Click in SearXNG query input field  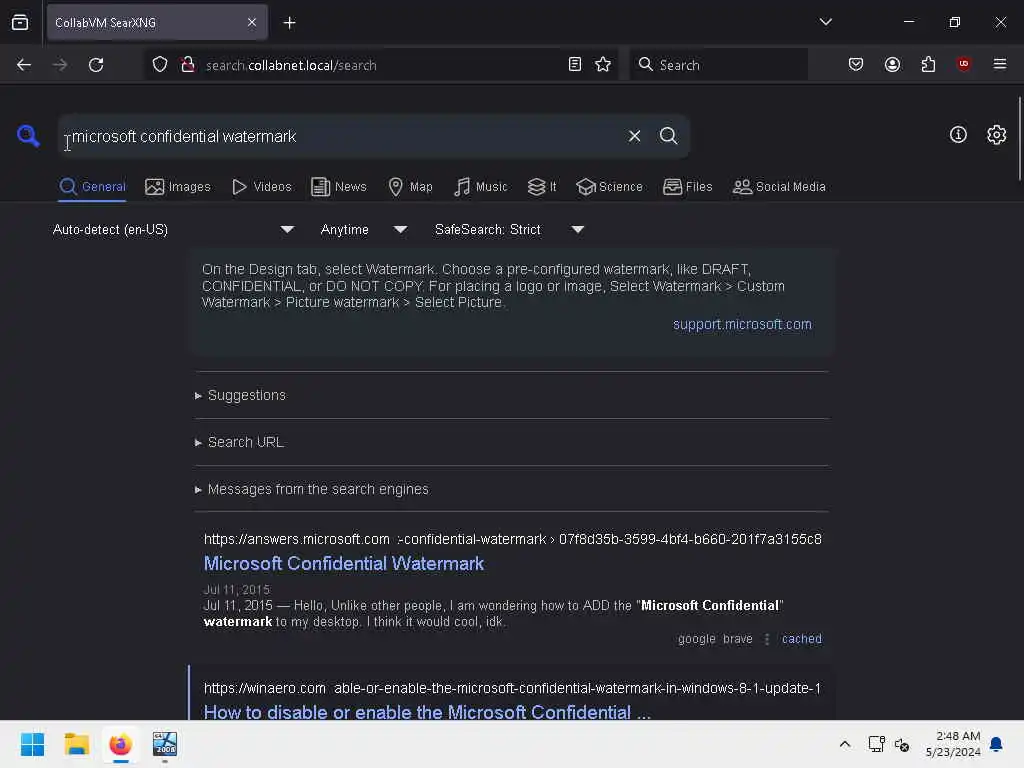pyautogui.click(x=340, y=136)
